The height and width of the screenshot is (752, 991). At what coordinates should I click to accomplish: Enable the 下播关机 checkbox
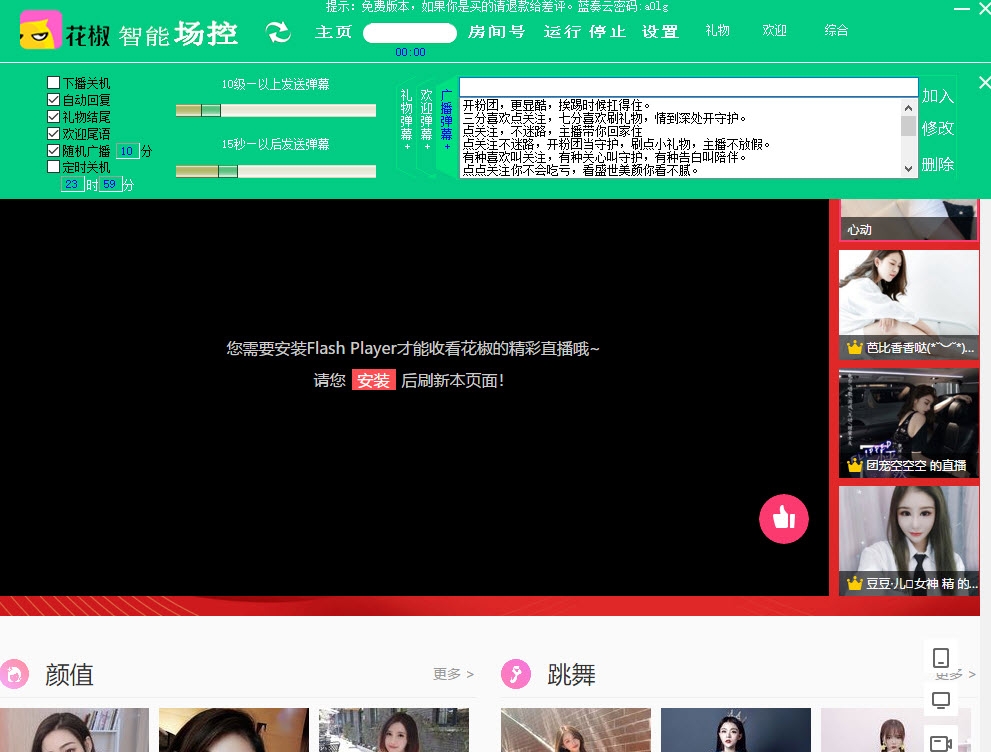click(54, 83)
